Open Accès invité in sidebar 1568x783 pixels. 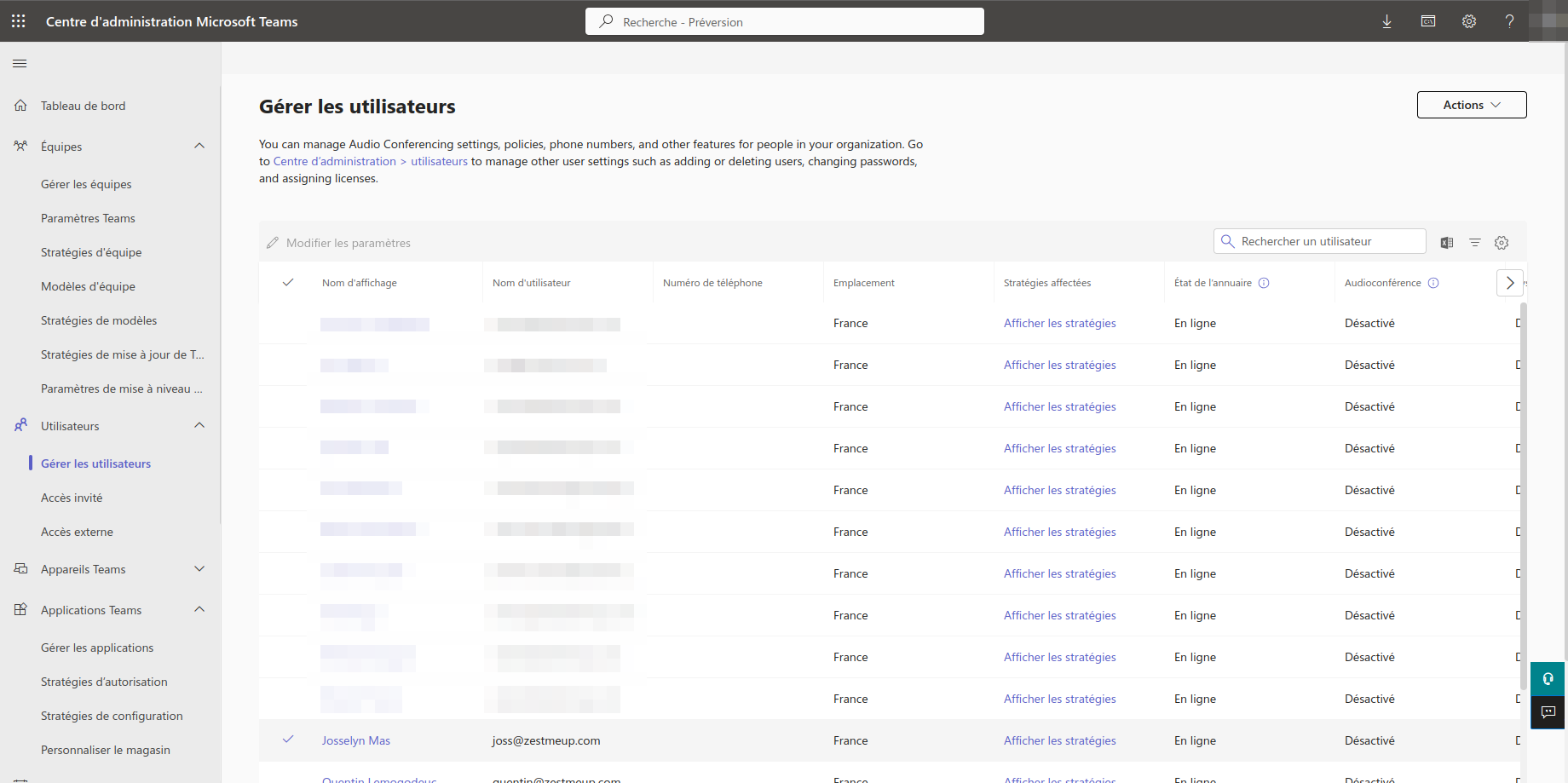(72, 498)
